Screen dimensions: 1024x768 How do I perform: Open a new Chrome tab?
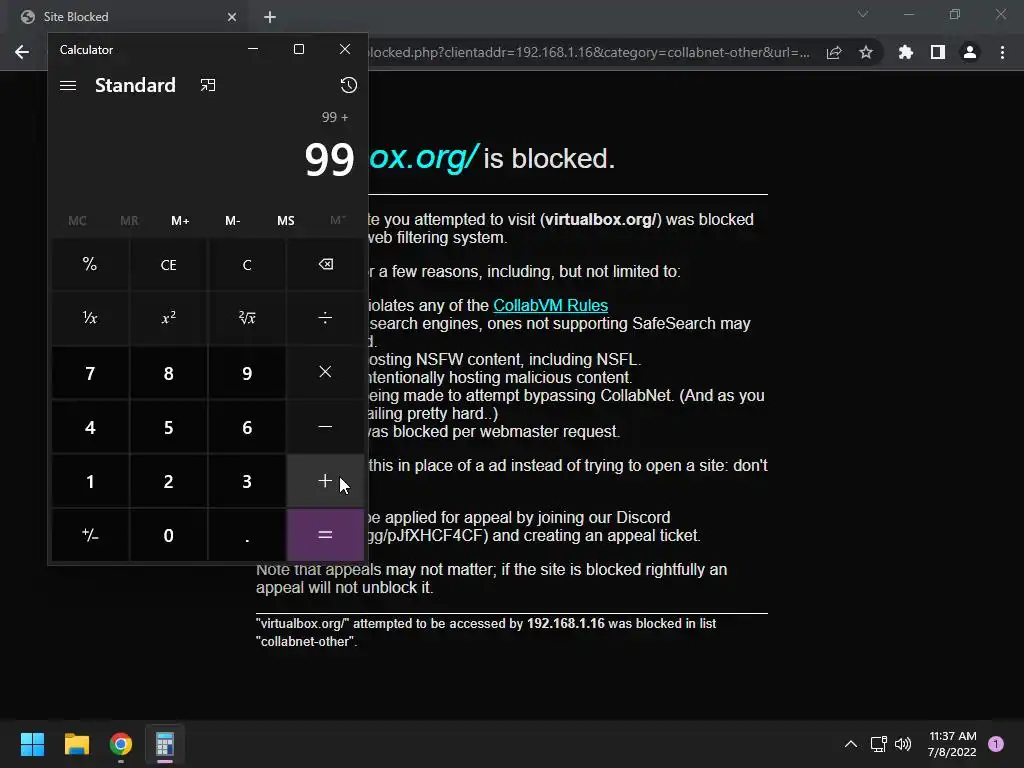(x=270, y=17)
